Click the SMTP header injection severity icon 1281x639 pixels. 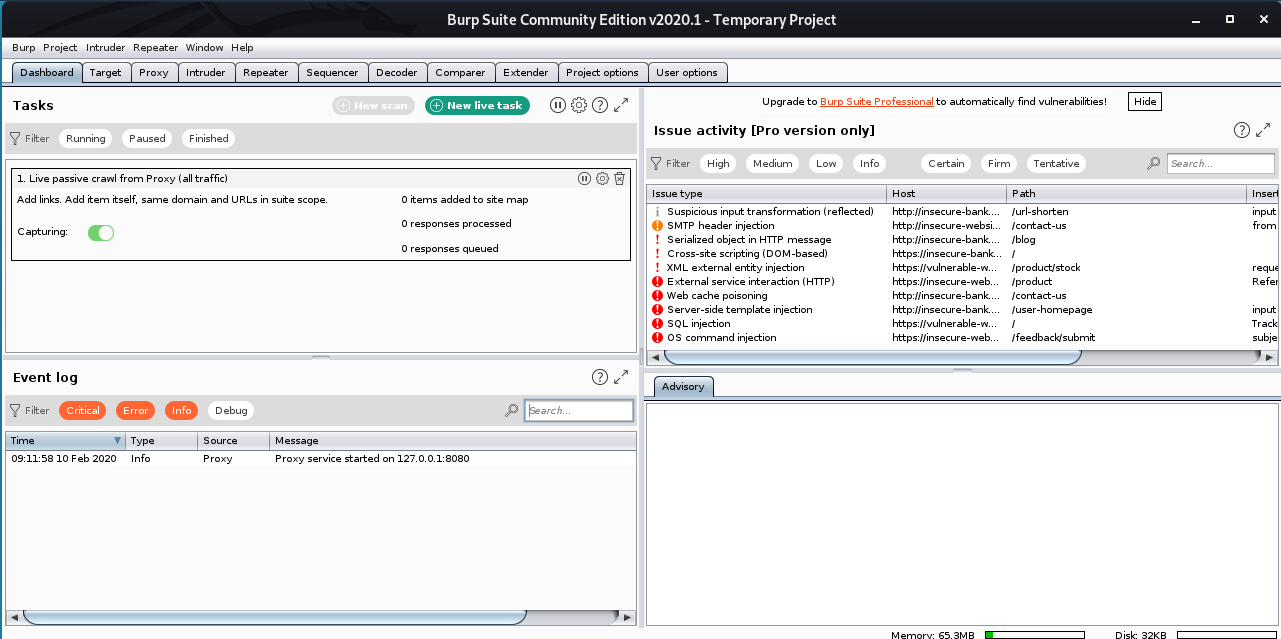(x=657, y=226)
